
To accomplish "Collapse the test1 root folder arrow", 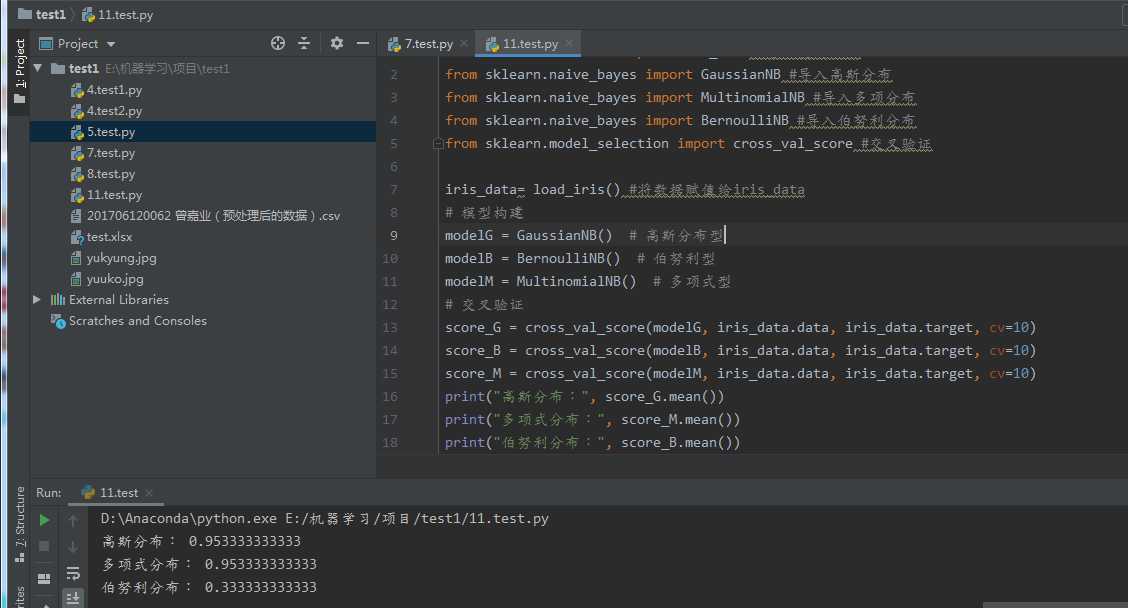I will 38,68.
